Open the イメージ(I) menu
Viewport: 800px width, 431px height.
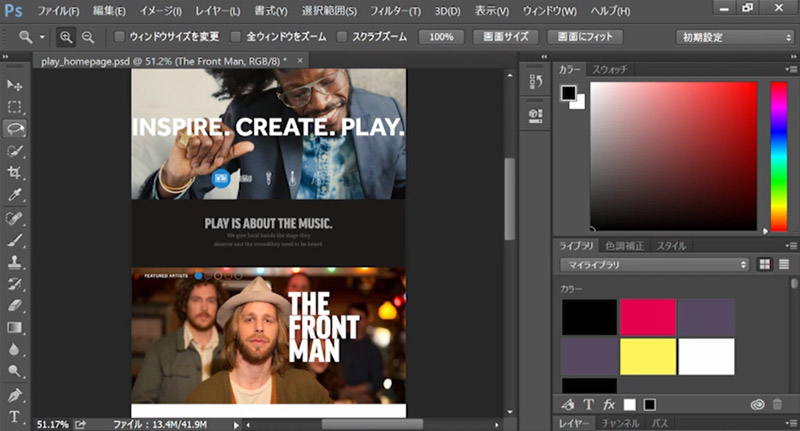click(161, 11)
